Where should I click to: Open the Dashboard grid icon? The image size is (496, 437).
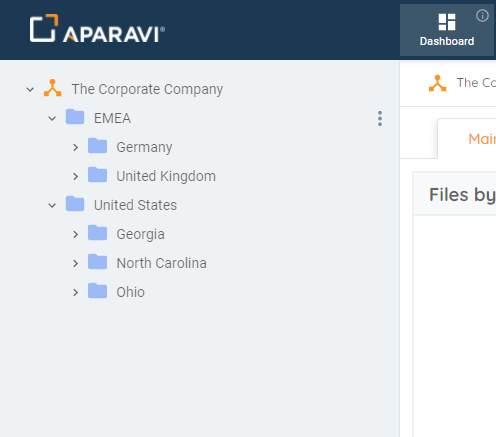coord(447,22)
